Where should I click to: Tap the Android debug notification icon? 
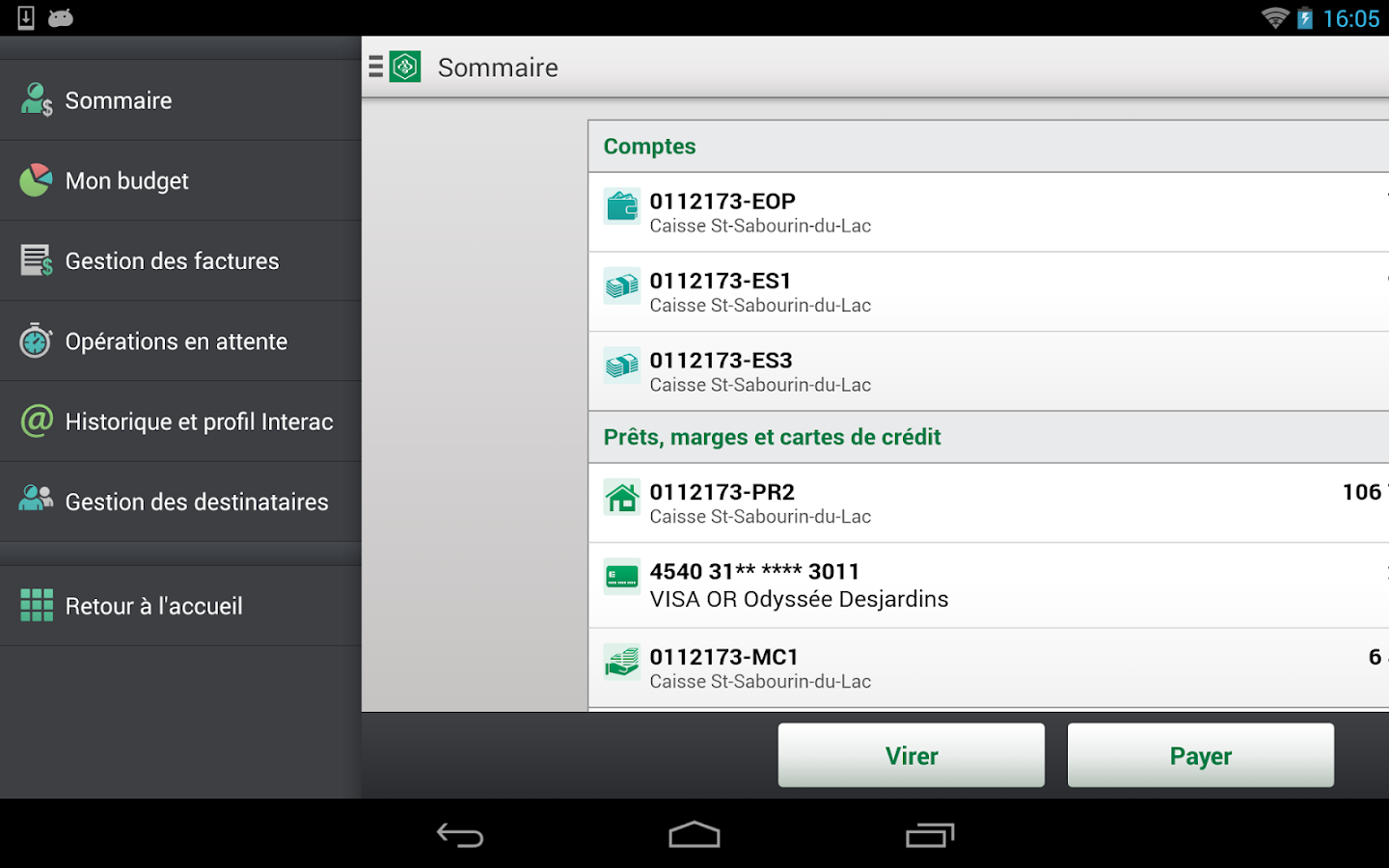click(x=61, y=17)
